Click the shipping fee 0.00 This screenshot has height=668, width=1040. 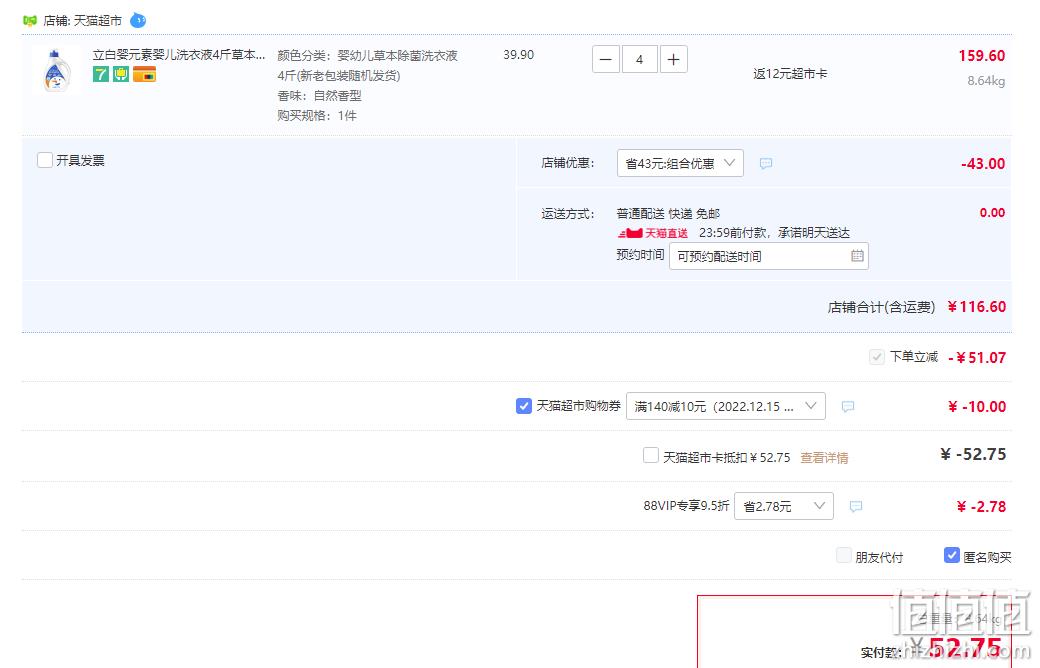click(992, 213)
